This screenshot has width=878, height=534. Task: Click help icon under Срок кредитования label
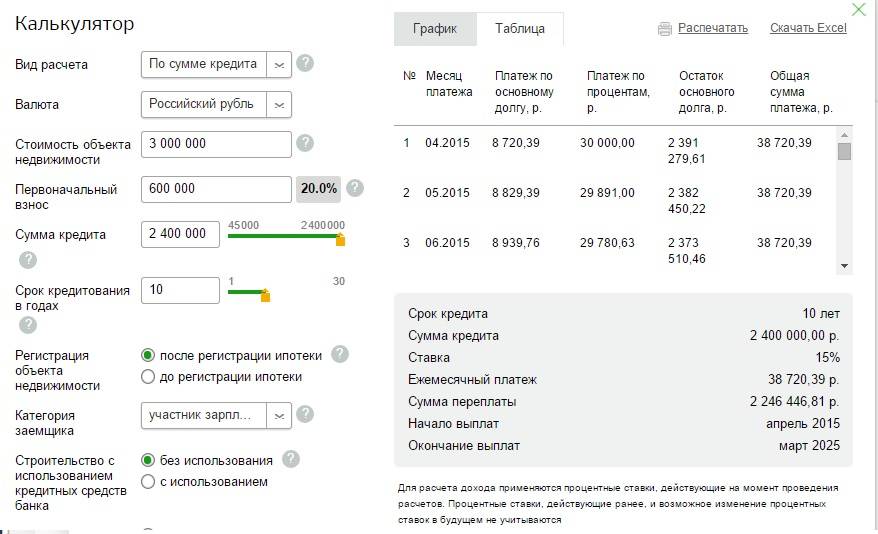(x=28, y=325)
